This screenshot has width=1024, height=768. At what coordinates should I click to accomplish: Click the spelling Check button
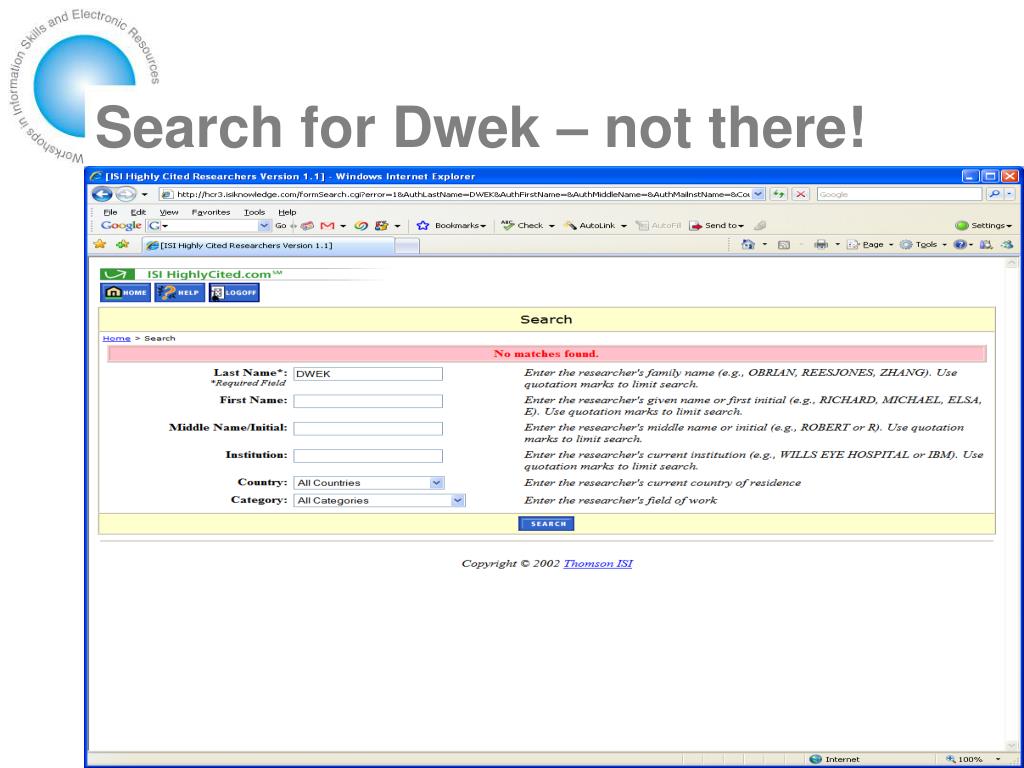coord(522,225)
